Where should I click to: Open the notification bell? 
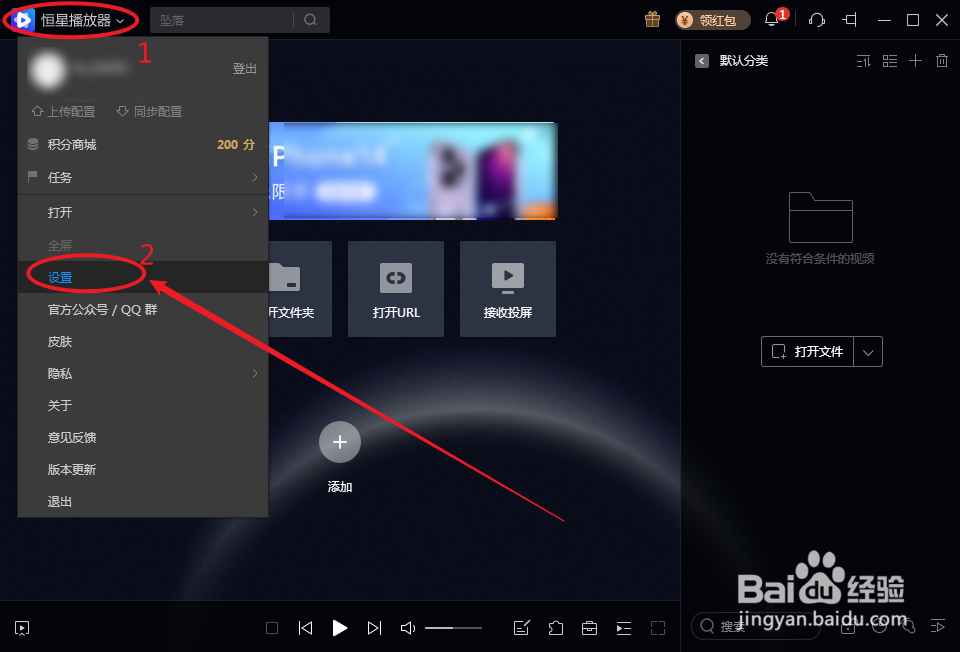pos(772,20)
